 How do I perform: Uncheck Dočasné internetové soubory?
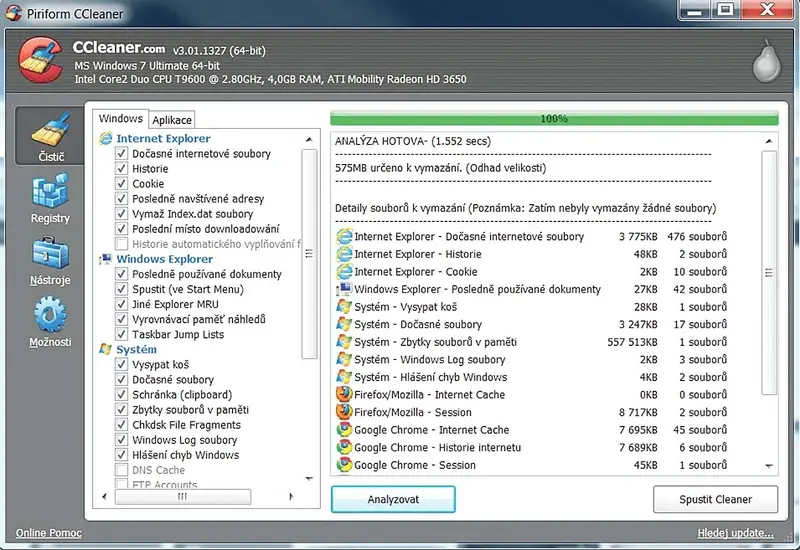point(121,153)
